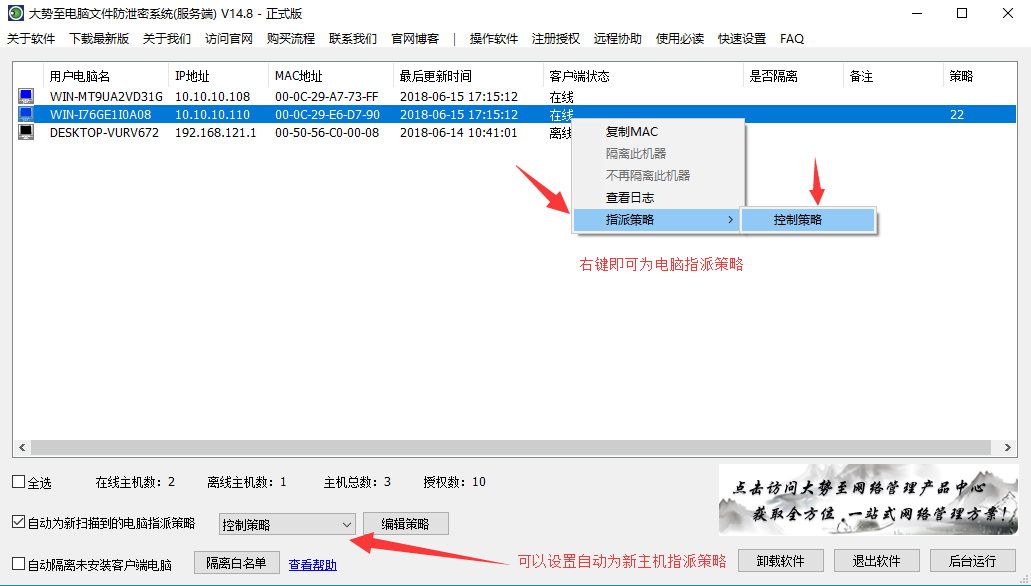Expand the 指派策略 submenu entry
The height and width of the screenshot is (586, 1031).
click(657, 220)
